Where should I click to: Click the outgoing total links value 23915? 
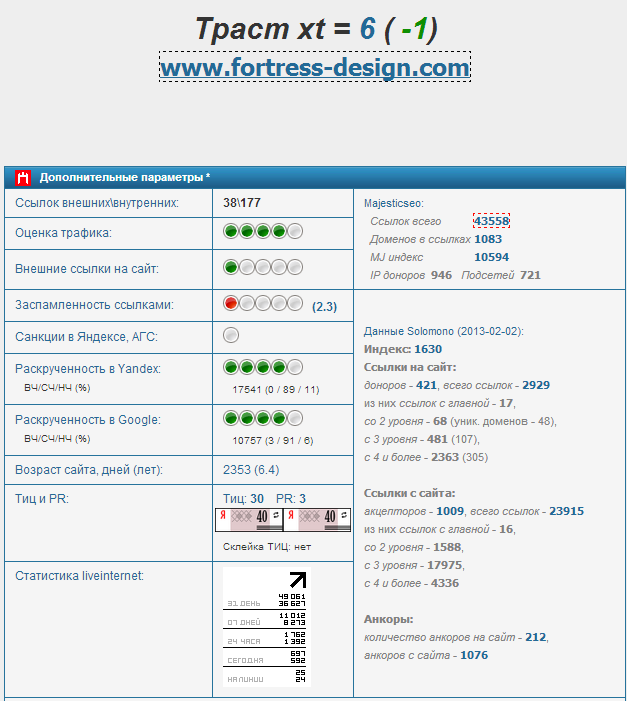pyautogui.click(x=567, y=511)
